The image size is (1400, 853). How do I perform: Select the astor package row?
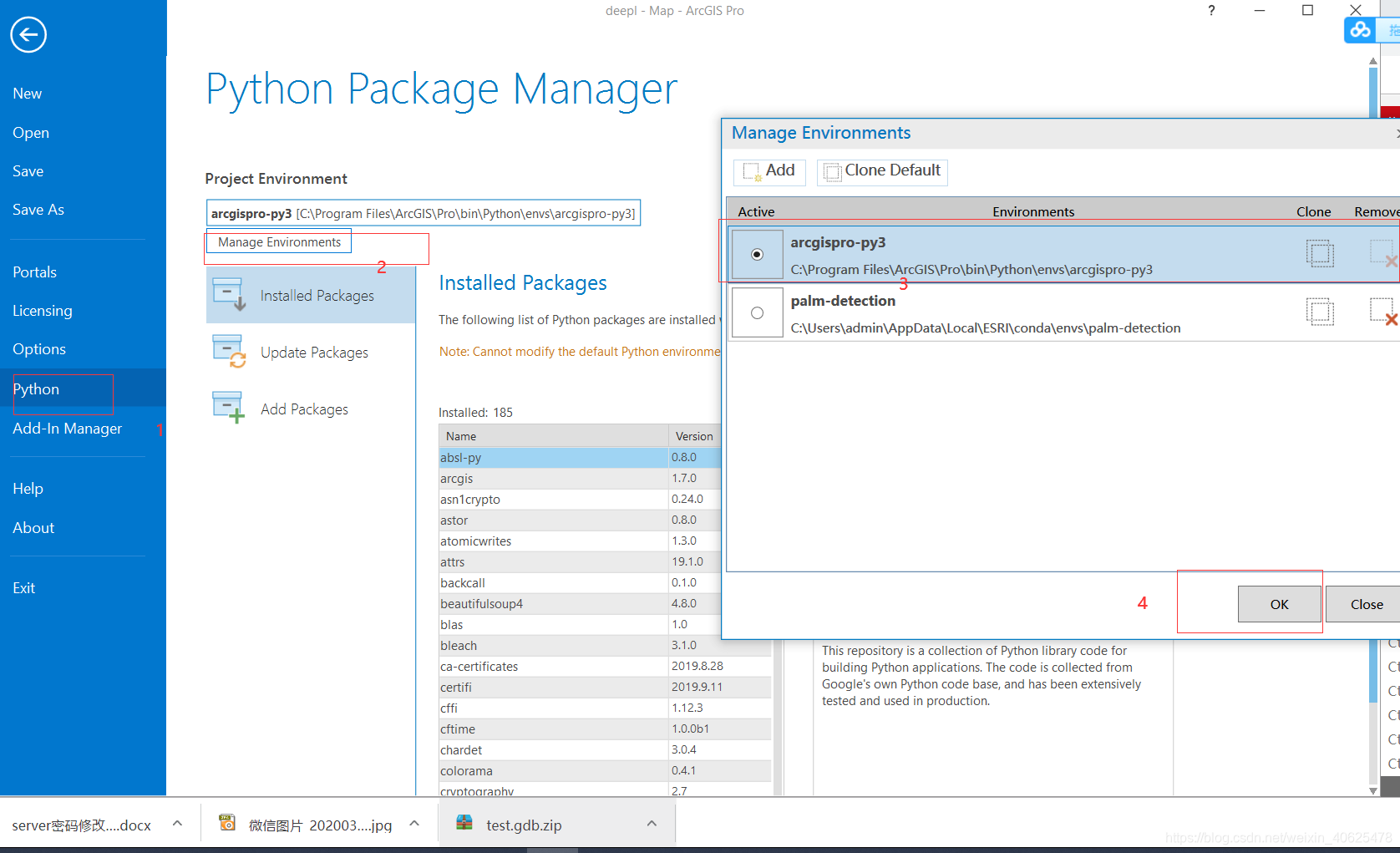(x=580, y=520)
